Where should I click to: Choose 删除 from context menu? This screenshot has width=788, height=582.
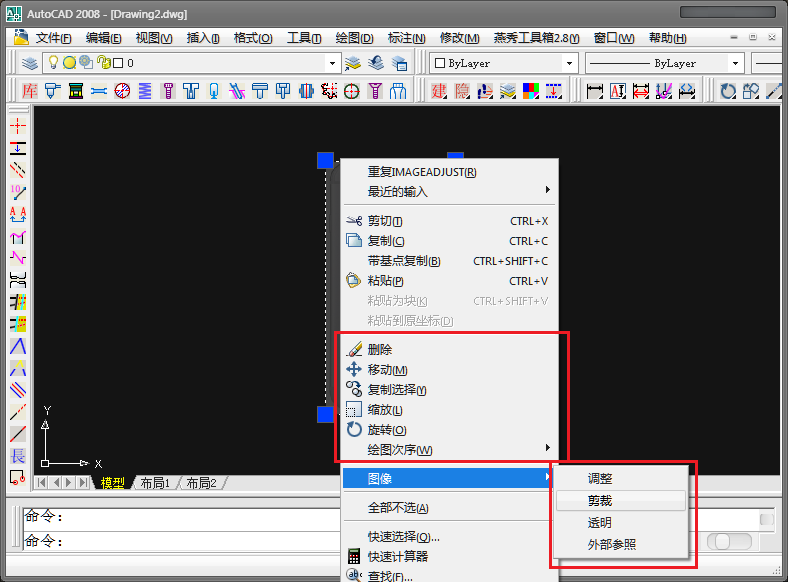click(450, 349)
